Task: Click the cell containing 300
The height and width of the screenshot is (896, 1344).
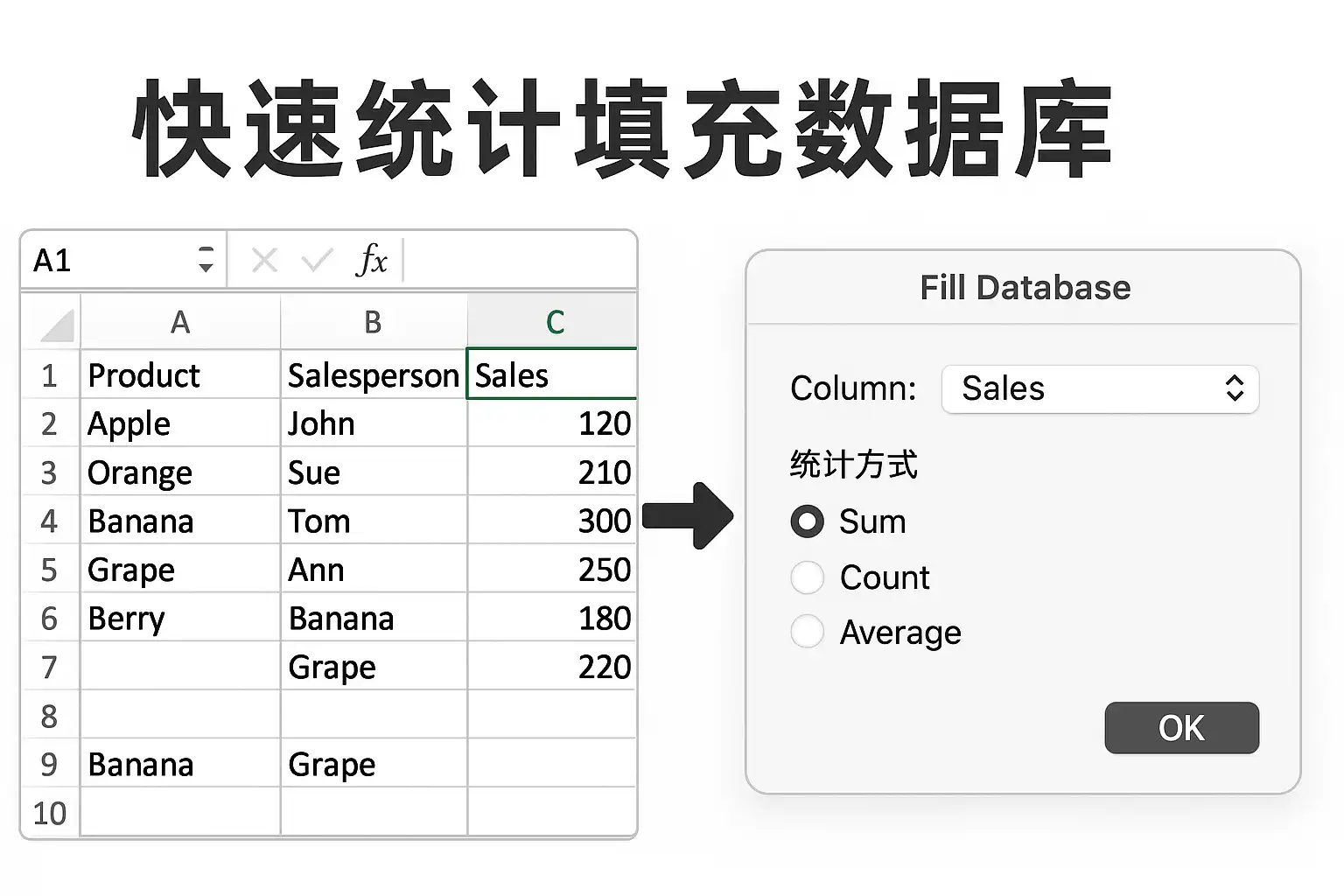Action: point(552,521)
